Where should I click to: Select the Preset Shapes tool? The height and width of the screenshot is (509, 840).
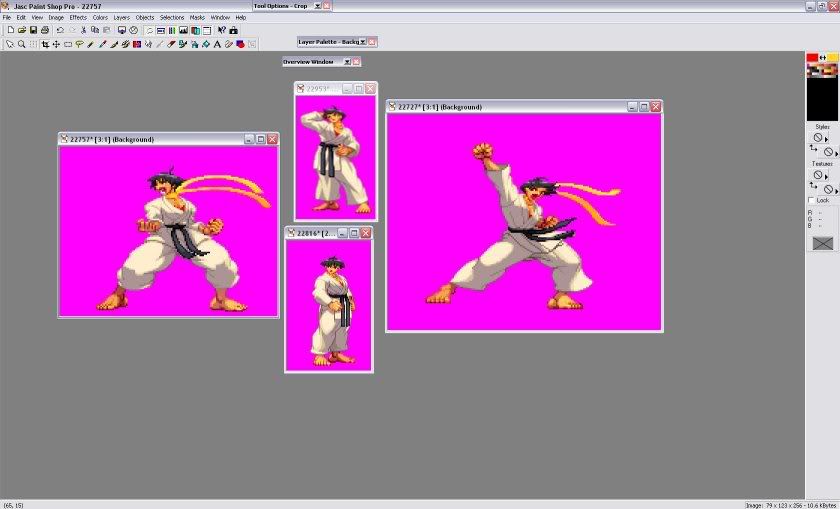point(240,44)
